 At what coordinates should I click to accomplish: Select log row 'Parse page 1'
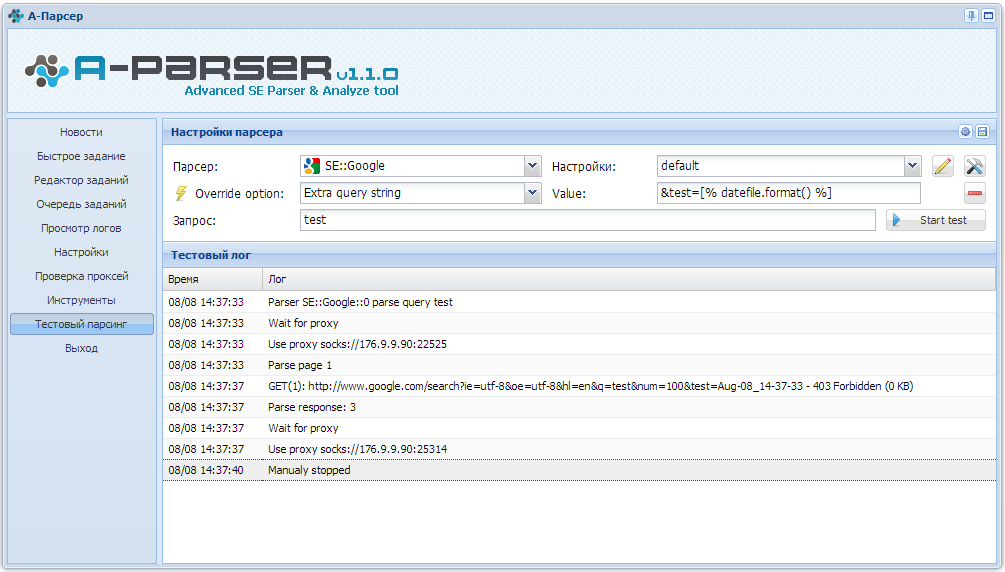click(x=579, y=366)
